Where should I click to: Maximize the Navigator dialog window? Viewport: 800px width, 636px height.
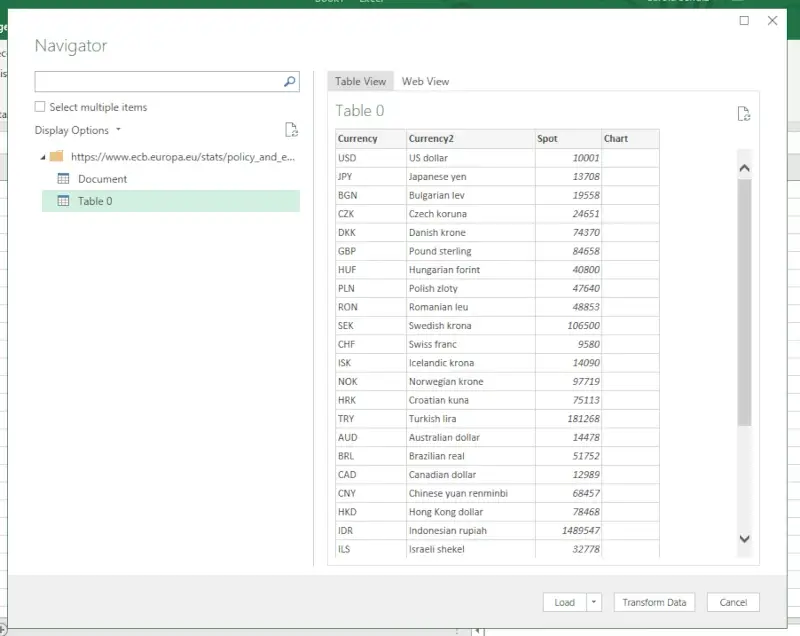pos(744,20)
